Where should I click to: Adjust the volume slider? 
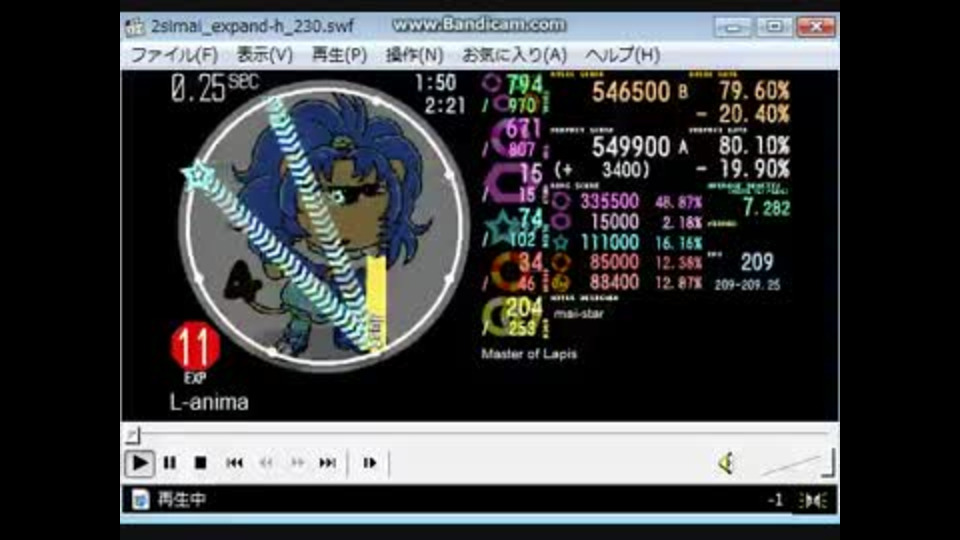(797, 463)
